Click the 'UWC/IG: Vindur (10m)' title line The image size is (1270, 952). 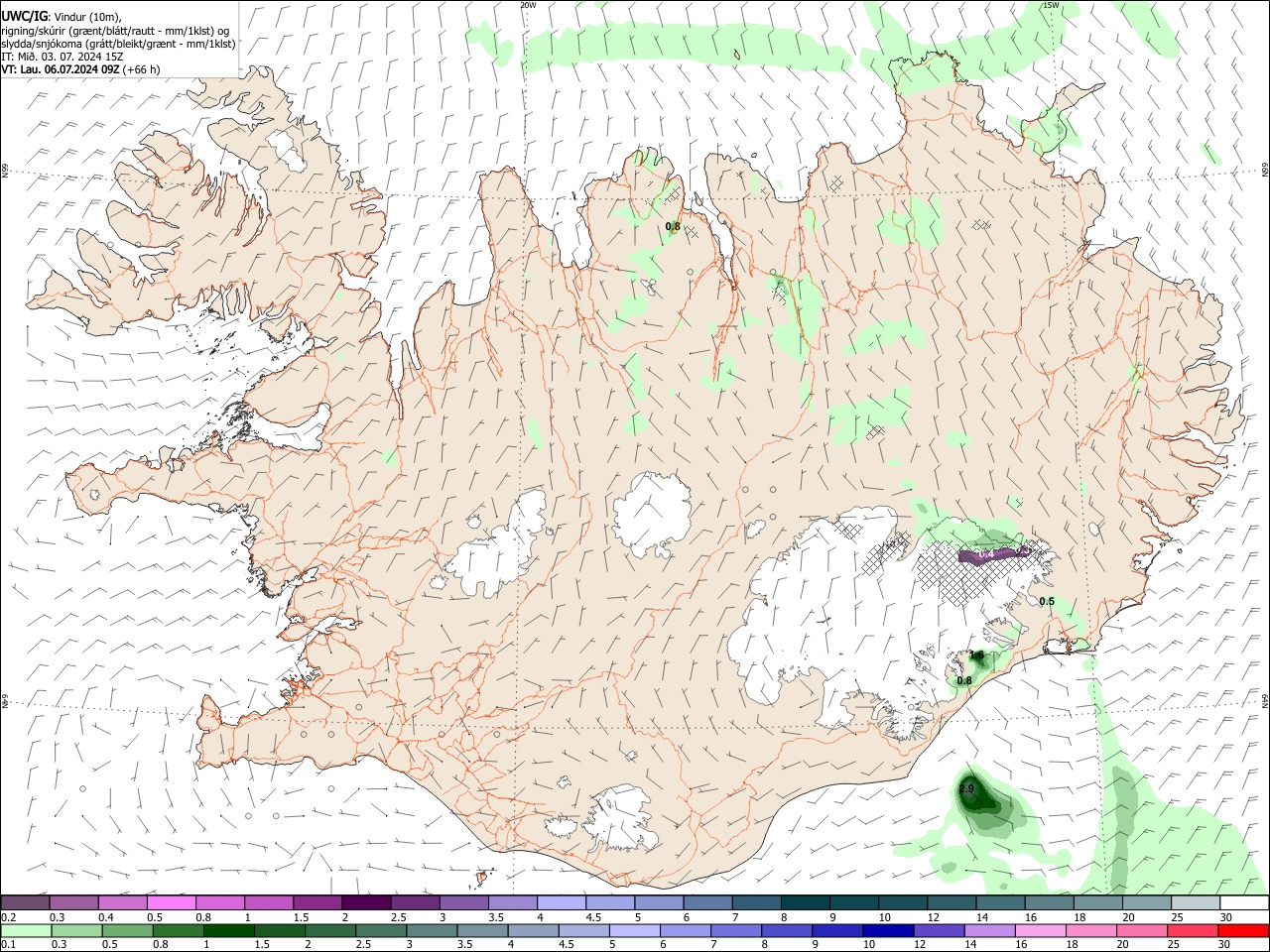(62, 17)
